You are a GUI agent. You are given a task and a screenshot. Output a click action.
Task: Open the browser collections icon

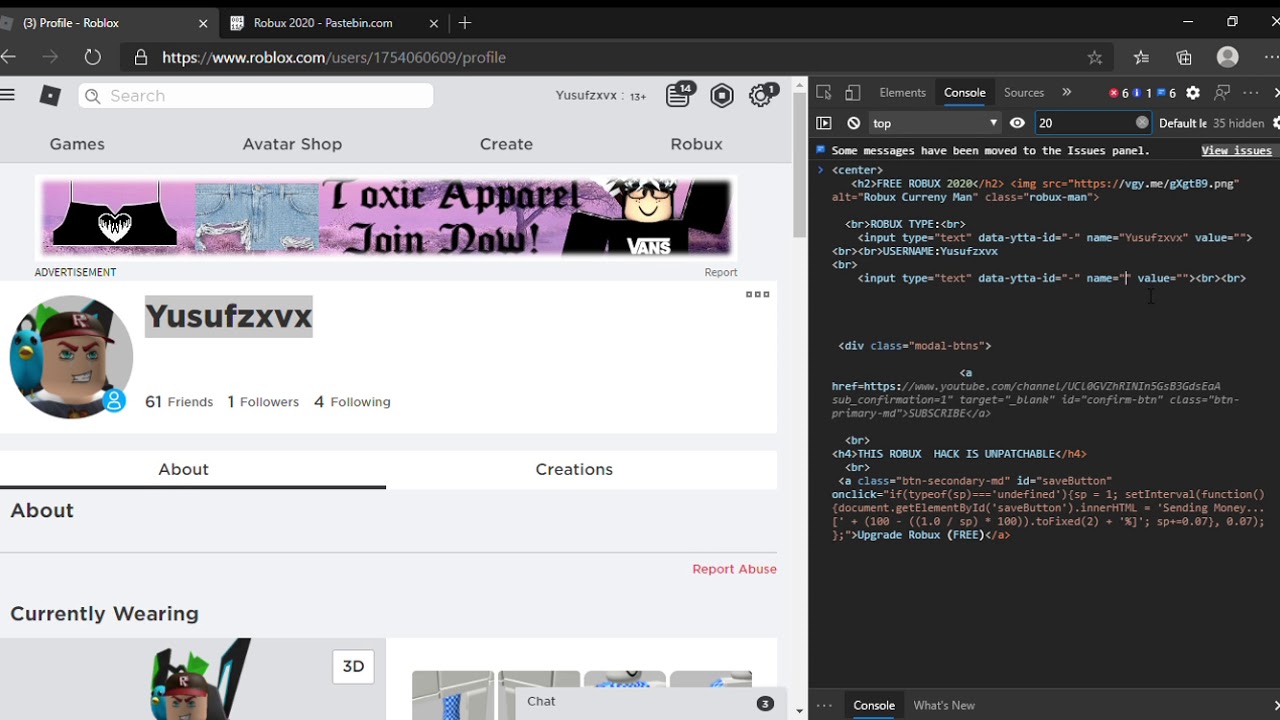[1184, 57]
